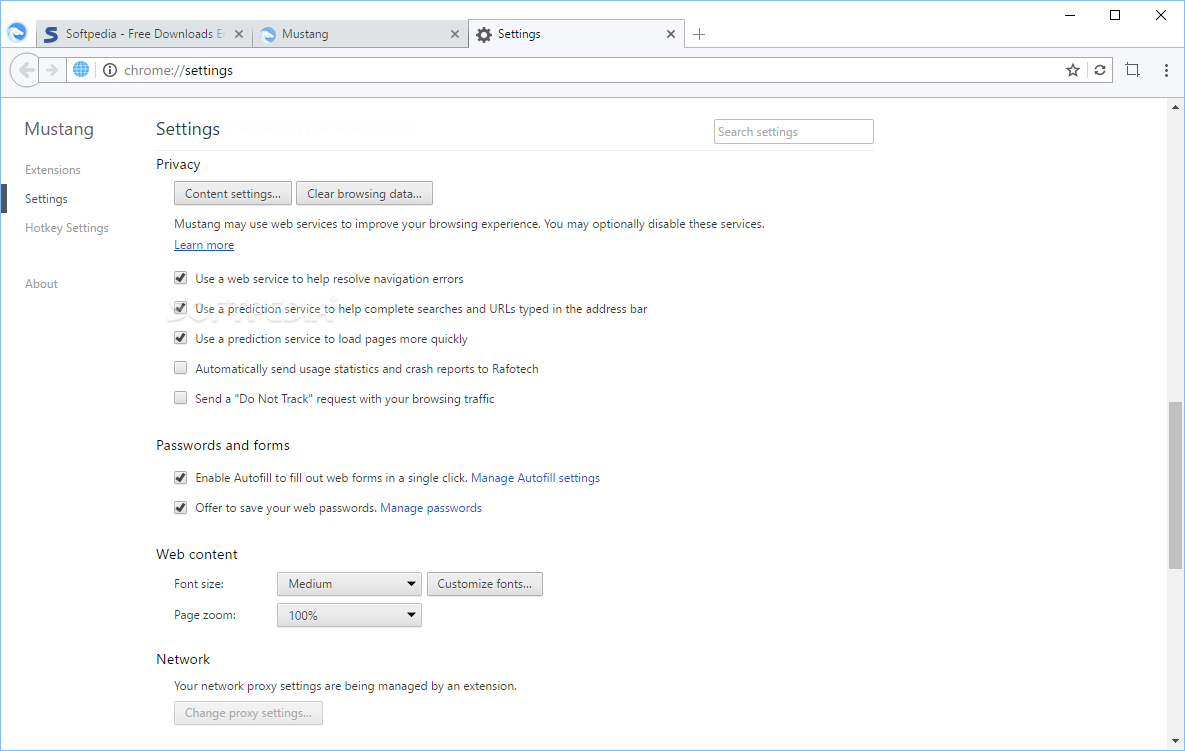Bookmark this page with the star icon
Viewport: 1185px width, 751px height.
click(x=1072, y=70)
